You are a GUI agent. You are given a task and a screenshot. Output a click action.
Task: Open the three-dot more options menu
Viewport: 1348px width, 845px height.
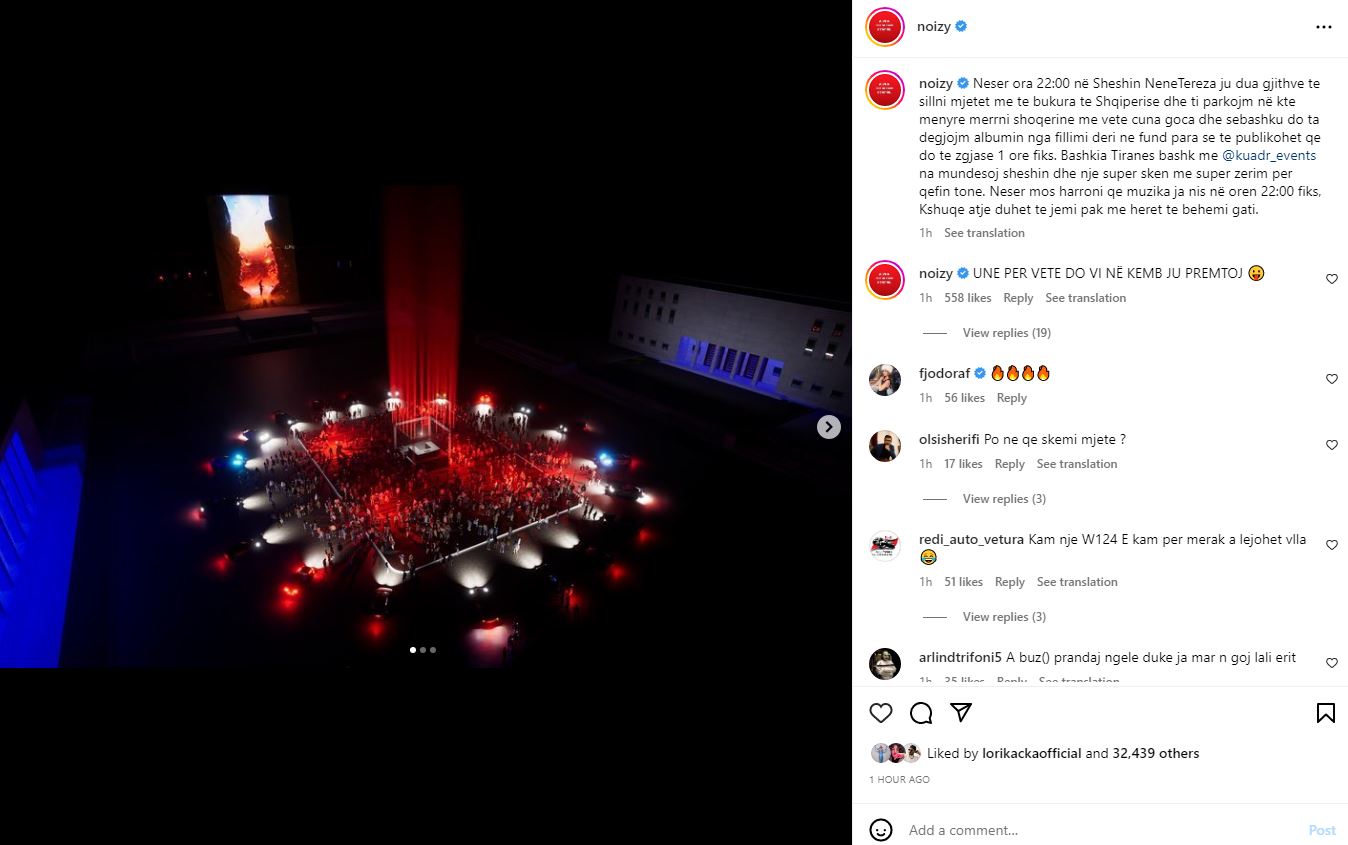click(1324, 27)
